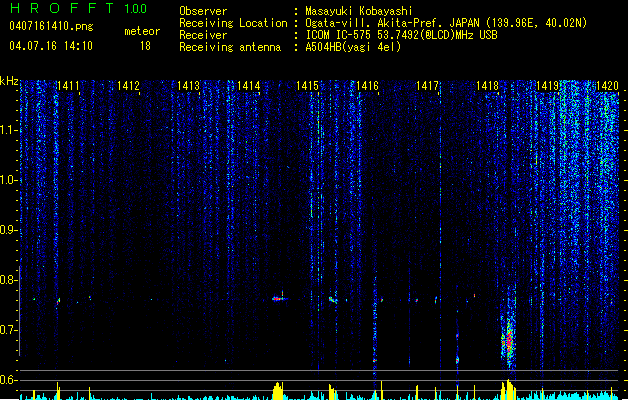Viewport: 629px width, 400px height.
Task: Click the 1411 time marker
Action: (68, 86)
